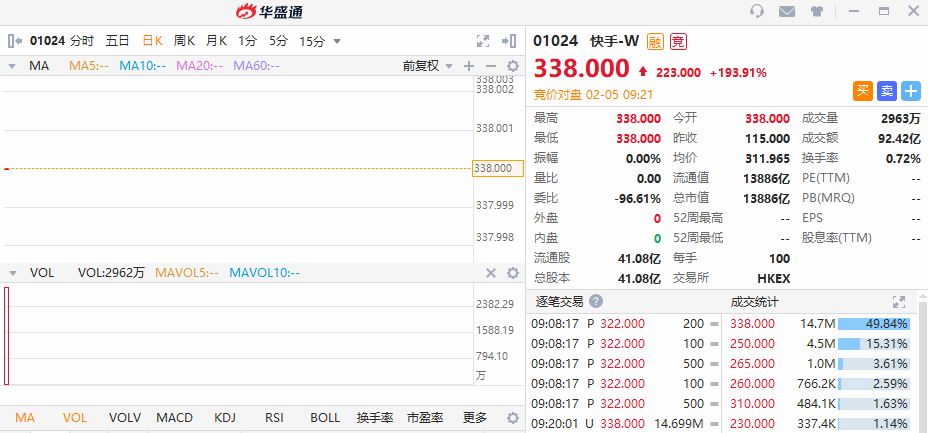Toggle the VOL indicator tab
928x433 pixels.
point(75,418)
